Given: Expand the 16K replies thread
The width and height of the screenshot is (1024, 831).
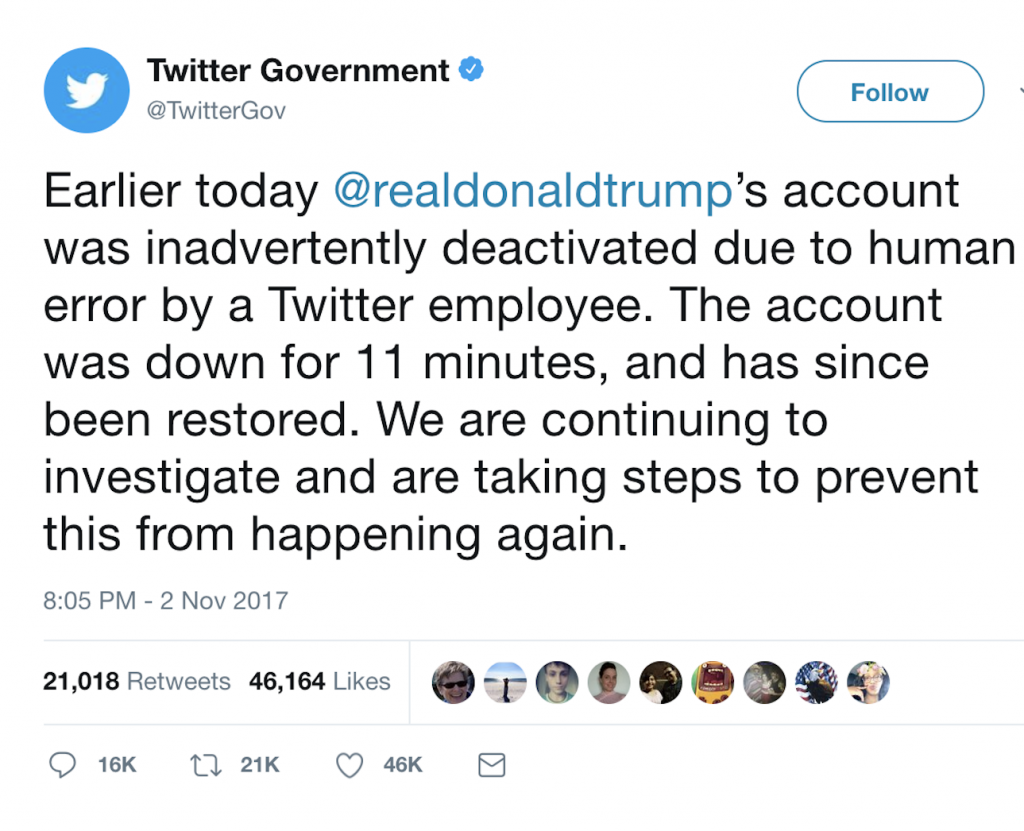Looking at the screenshot, I should click(116, 765).
